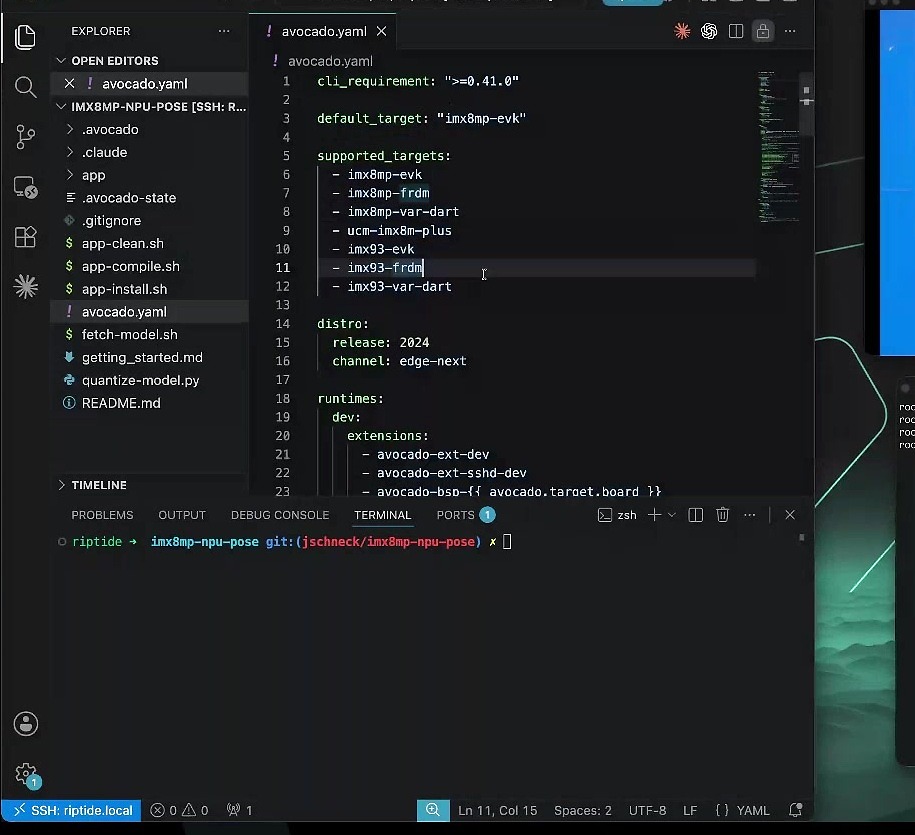Click the ChatGPT icon in editor toolbar
The image size is (915, 835).
coord(709,31)
